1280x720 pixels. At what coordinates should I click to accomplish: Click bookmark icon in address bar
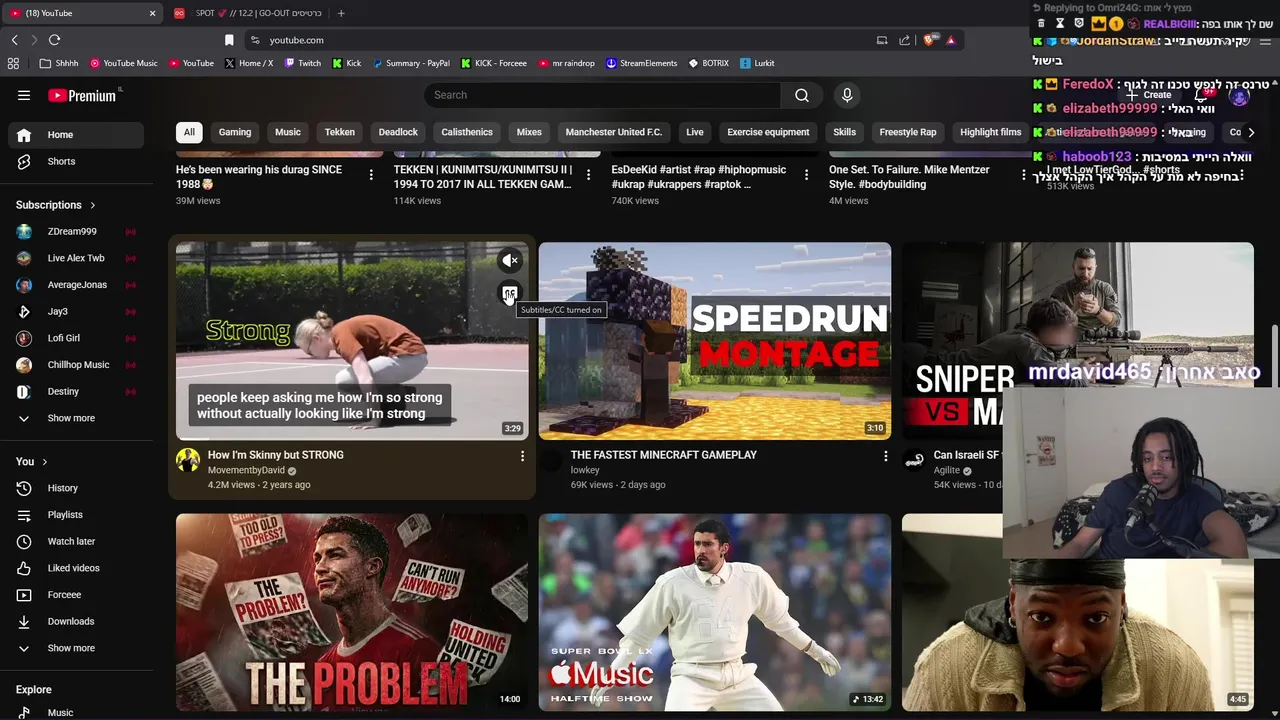point(229,40)
